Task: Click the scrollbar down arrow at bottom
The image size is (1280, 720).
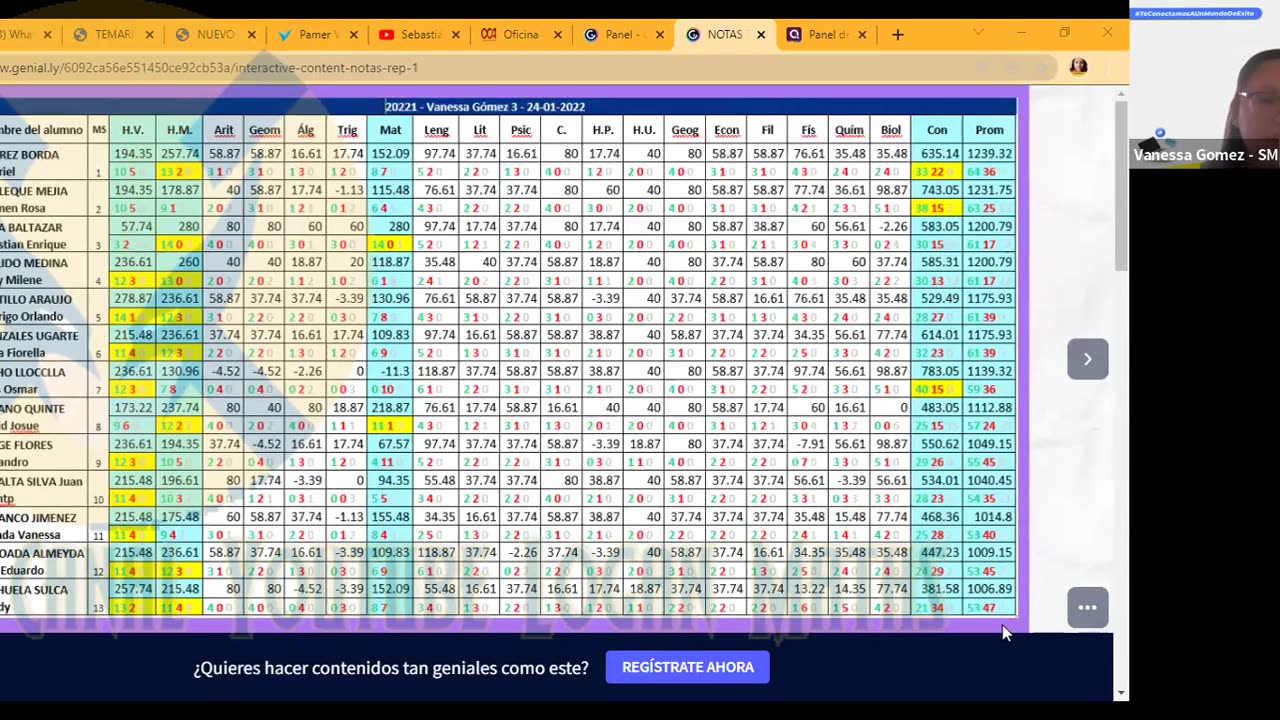Action: pos(1121,692)
